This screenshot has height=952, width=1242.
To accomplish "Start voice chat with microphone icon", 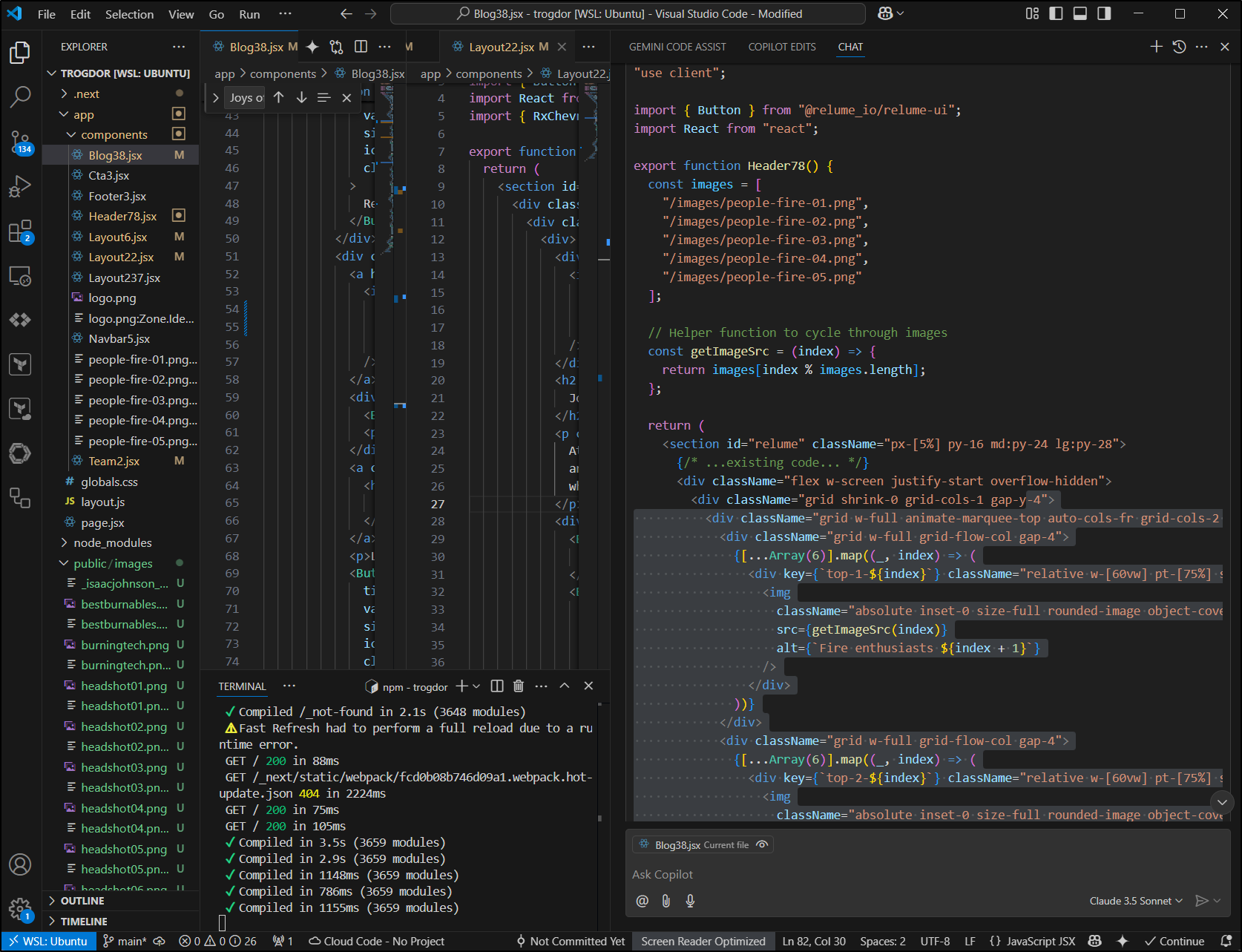I will point(690,901).
